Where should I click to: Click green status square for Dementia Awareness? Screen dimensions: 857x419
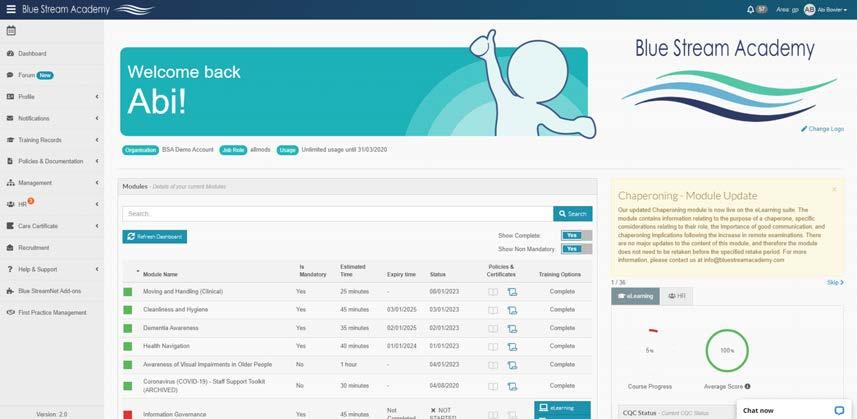[x=128, y=328]
